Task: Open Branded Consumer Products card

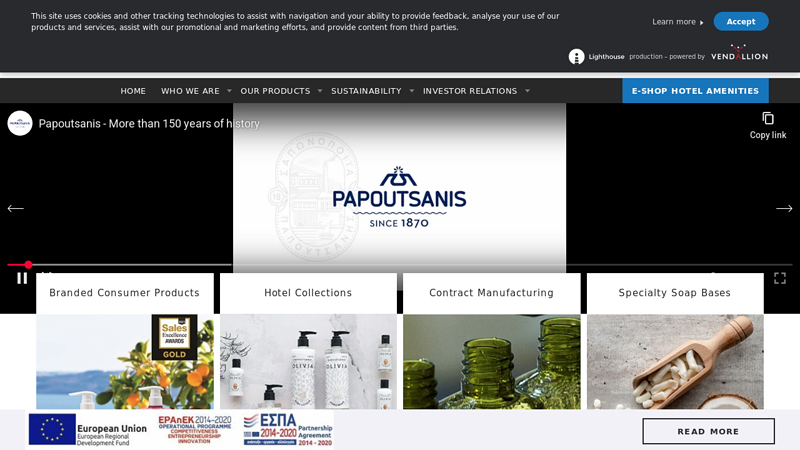Action: click(x=124, y=293)
